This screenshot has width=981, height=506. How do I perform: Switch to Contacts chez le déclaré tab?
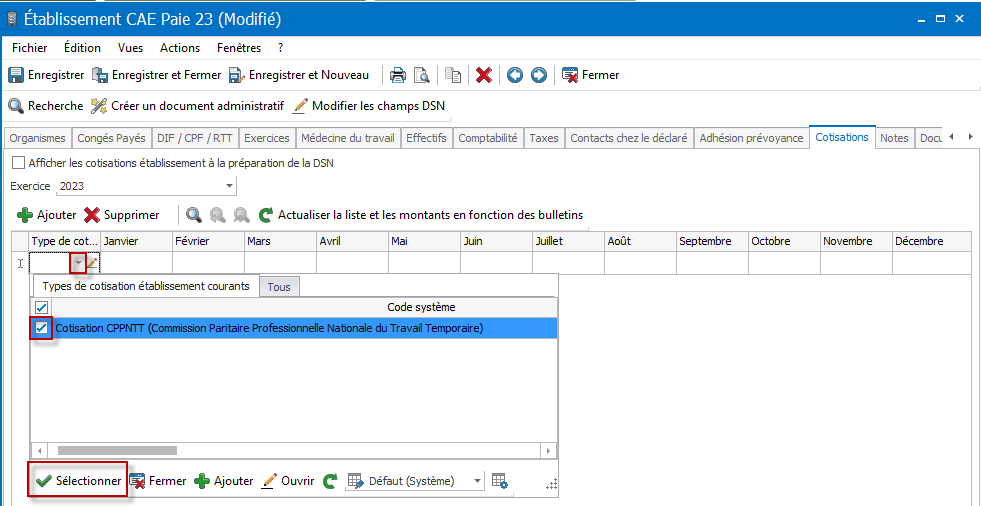629,138
